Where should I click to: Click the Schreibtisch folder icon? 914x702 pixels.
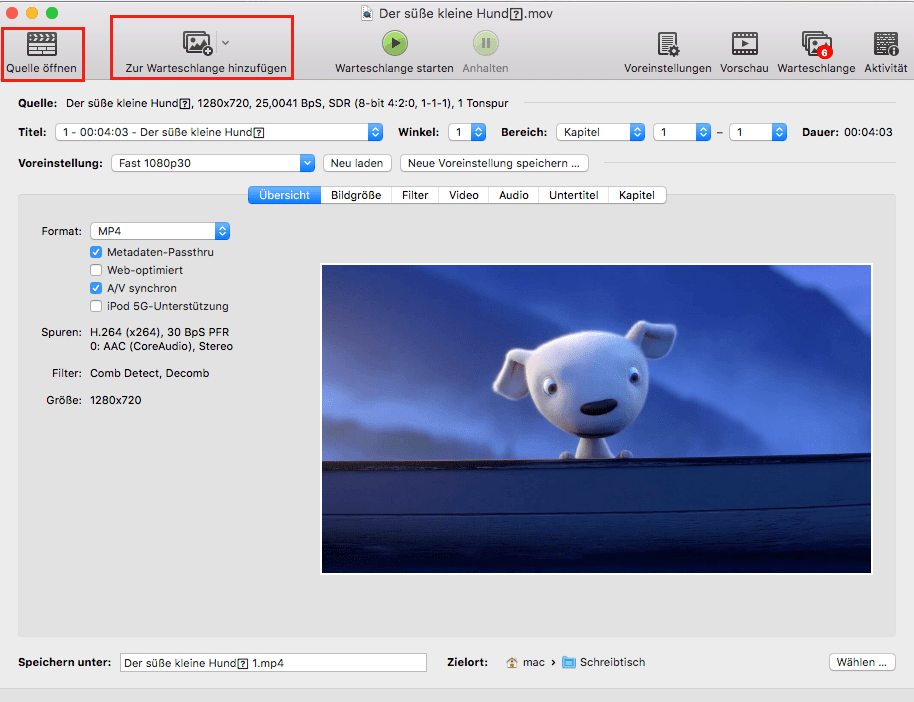(569, 662)
